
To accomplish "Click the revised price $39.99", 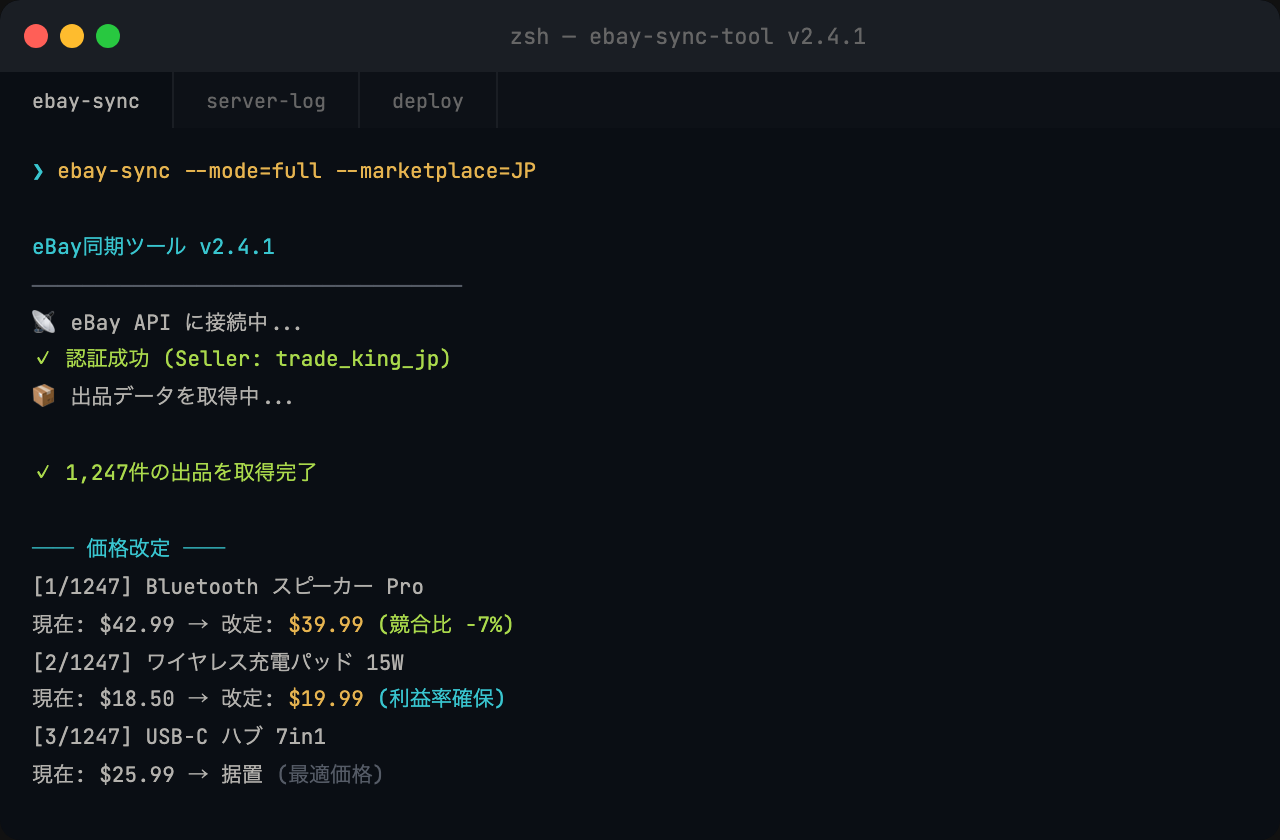I will [326, 625].
